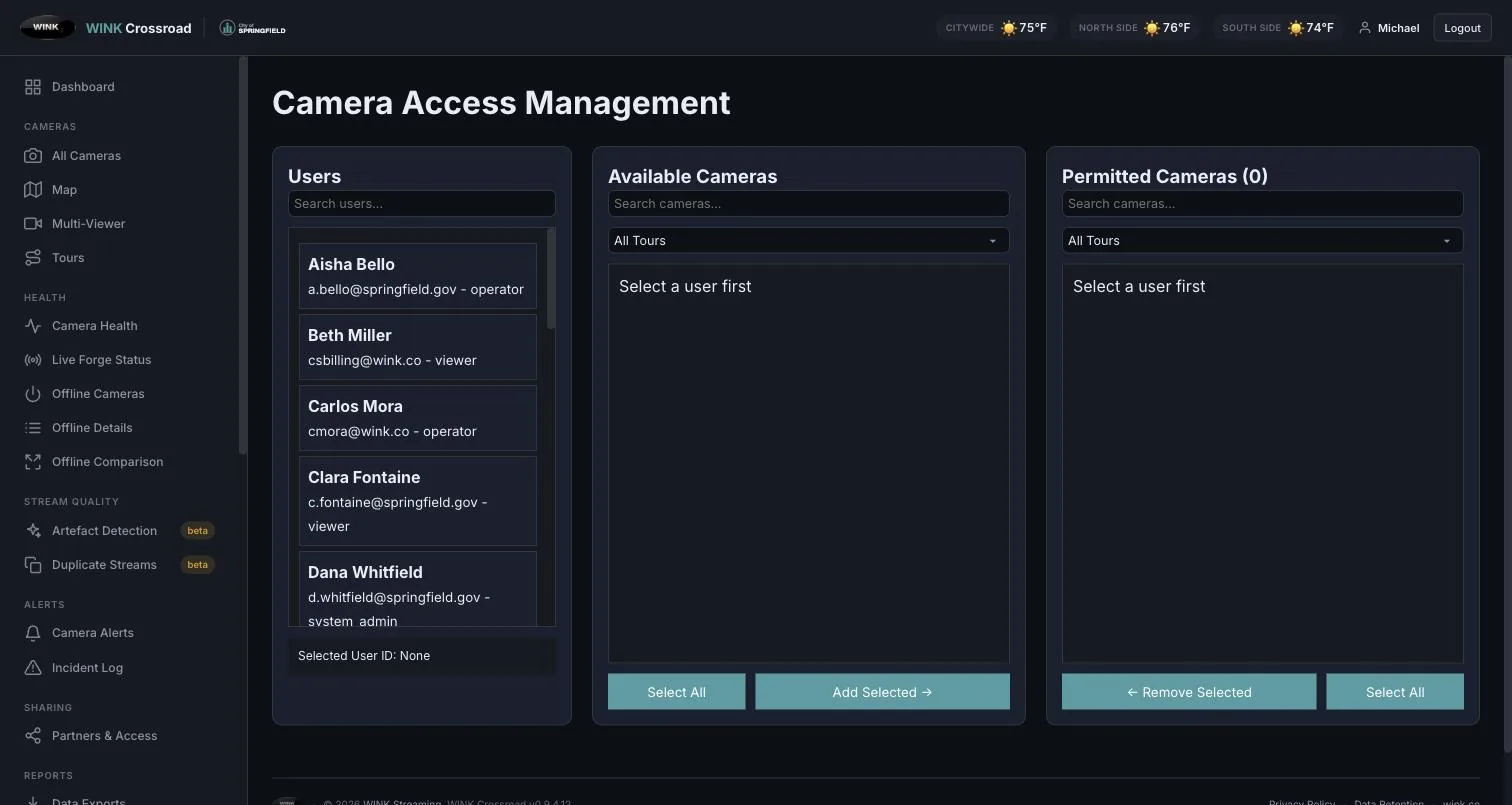Click the All Cameras camera icon
Viewport: 1512px width, 805px height.
33,156
